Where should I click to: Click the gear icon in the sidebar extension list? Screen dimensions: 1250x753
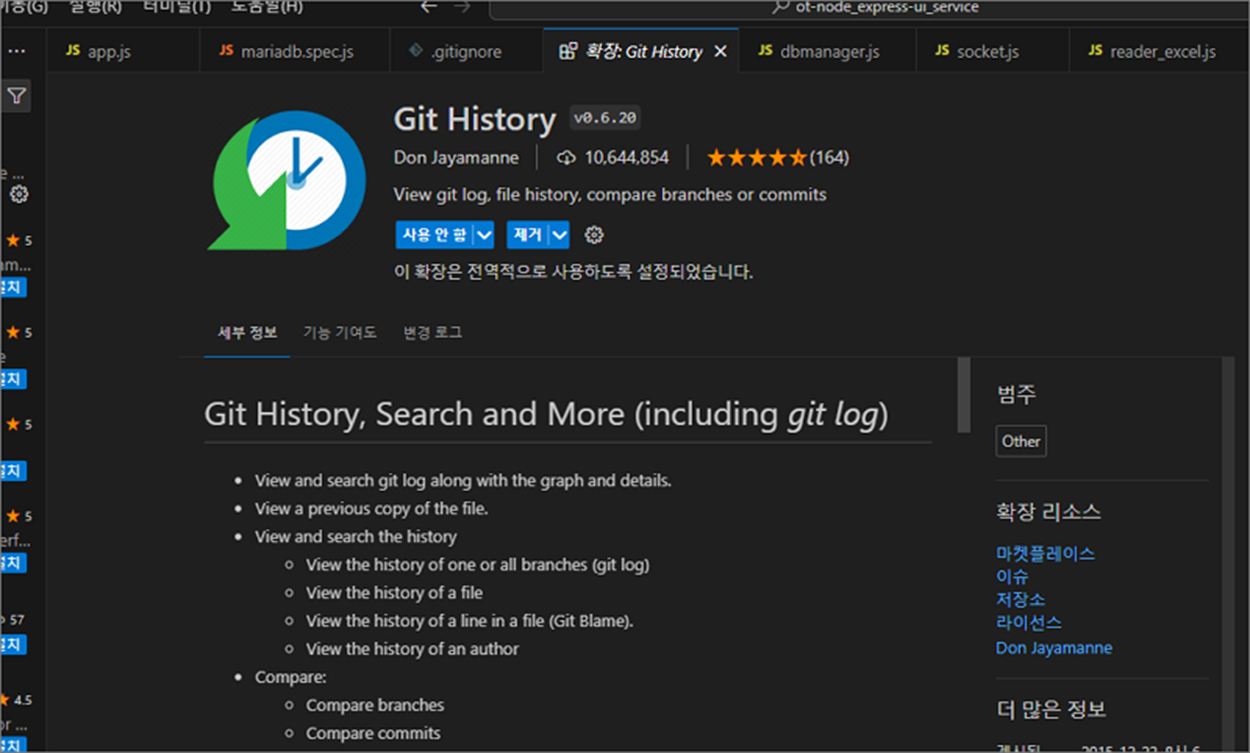(19, 194)
